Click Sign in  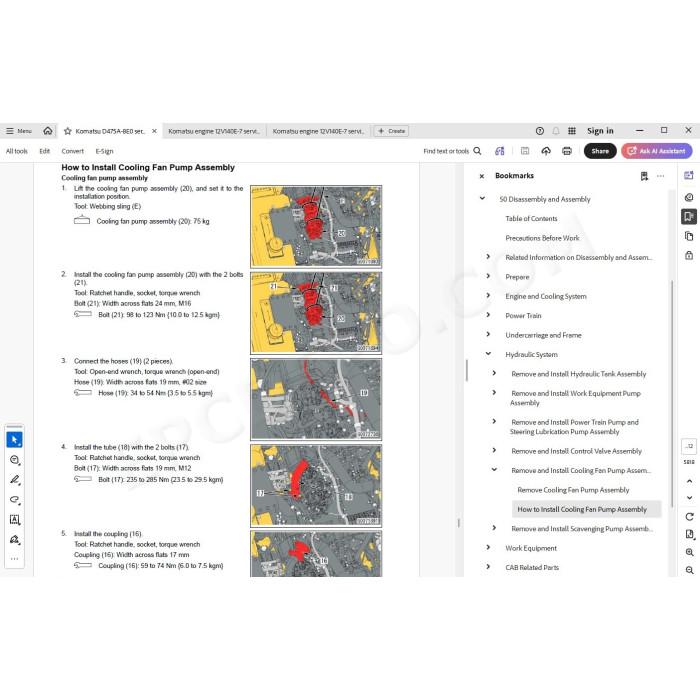coord(600,131)
